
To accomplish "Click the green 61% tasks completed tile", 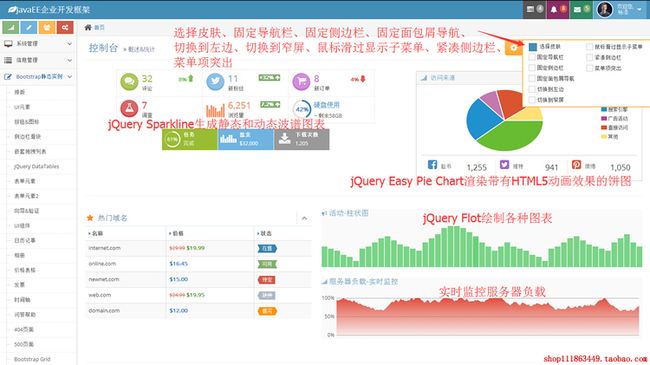I will pos(189,139).
